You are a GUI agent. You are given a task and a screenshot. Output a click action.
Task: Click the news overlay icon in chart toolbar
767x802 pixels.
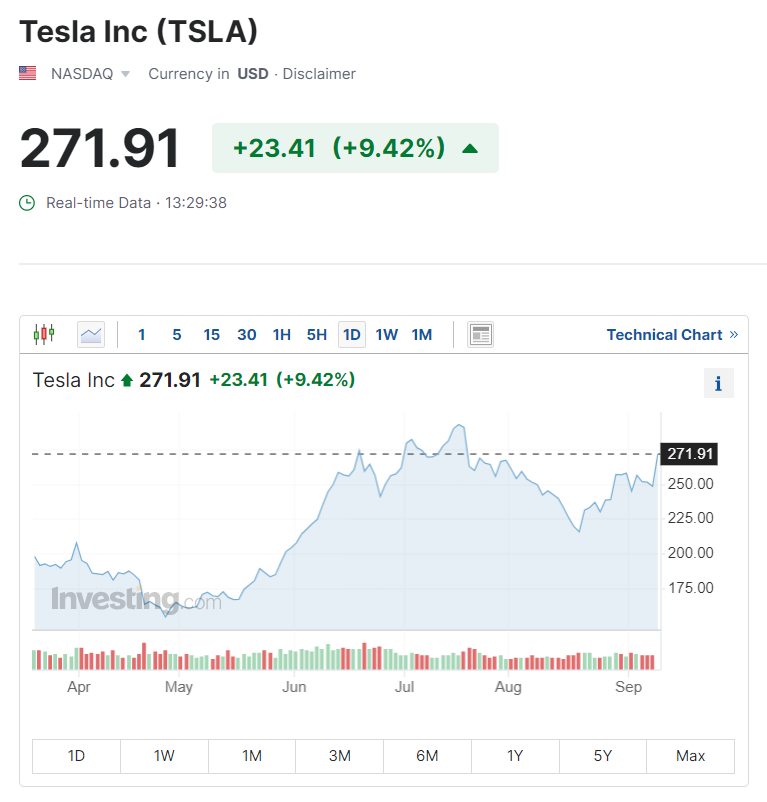click(x=481, y=335)
